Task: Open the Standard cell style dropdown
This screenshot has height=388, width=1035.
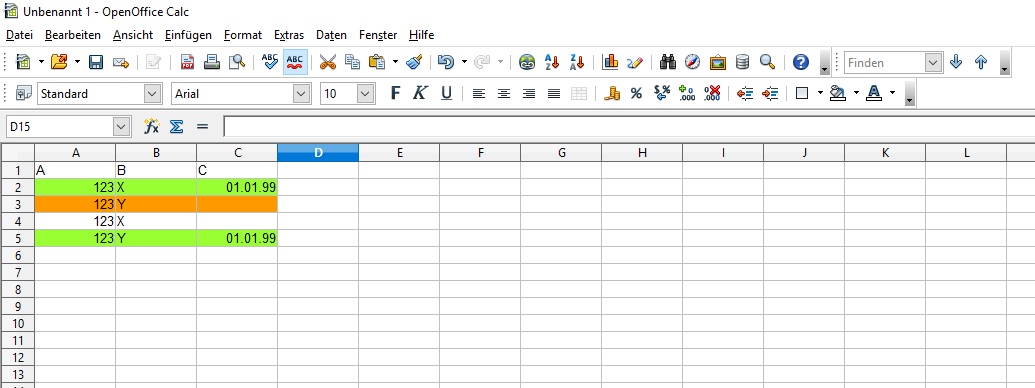Action: click(152, 94)
